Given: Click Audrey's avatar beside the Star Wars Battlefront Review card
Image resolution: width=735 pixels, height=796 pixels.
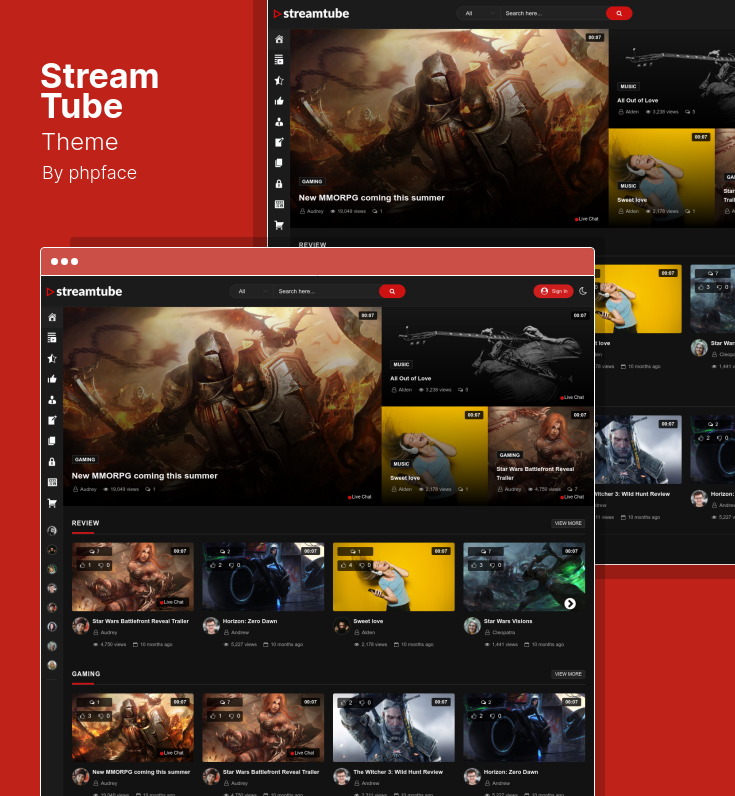Looking at the screenshot, I should click(x=80, y=625).
